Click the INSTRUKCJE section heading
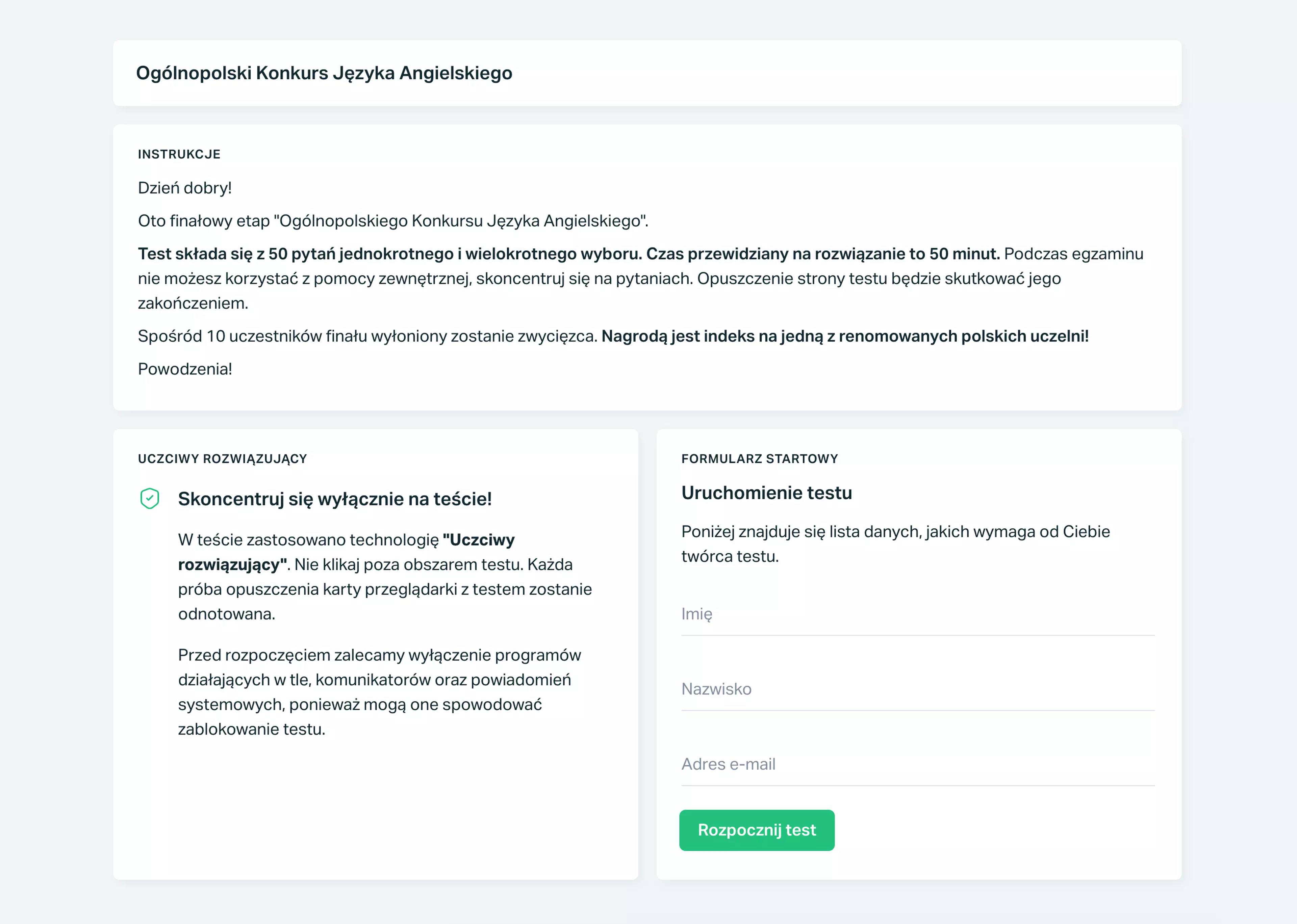The image size is (1297, 924). 179,154
